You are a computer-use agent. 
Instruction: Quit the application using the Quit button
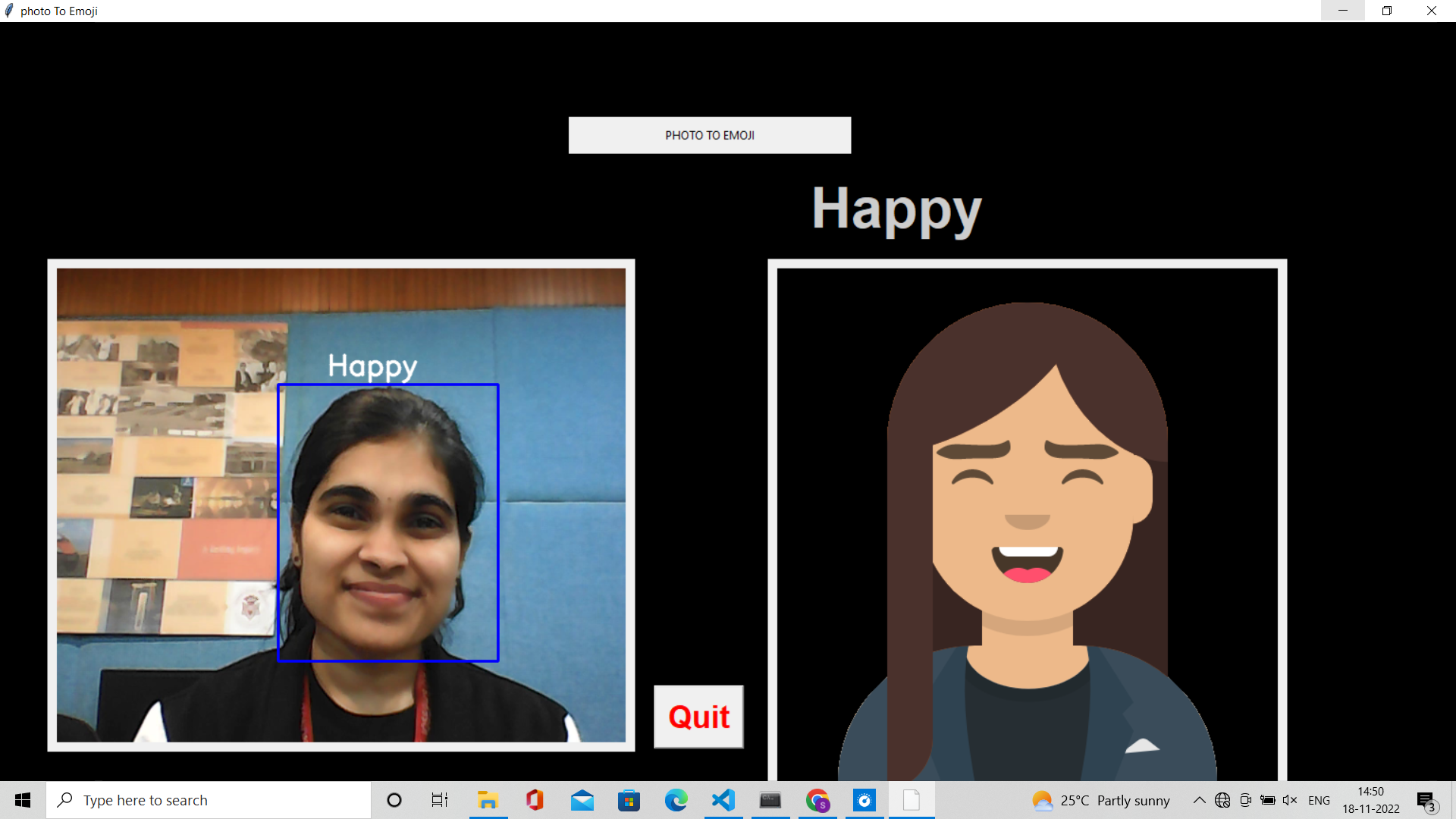click(698, 716)
